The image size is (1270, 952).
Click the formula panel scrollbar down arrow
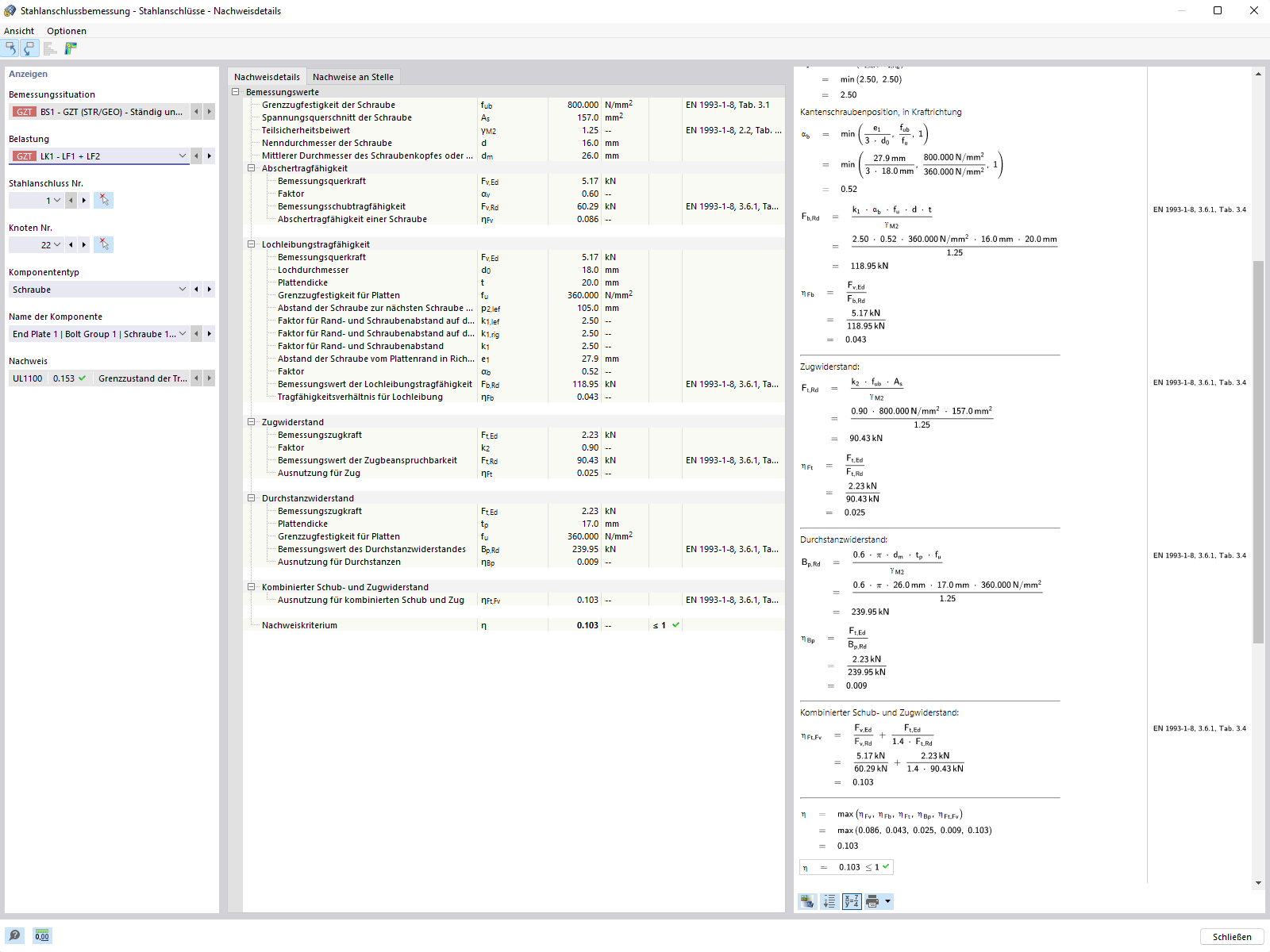click(1258, 882)
